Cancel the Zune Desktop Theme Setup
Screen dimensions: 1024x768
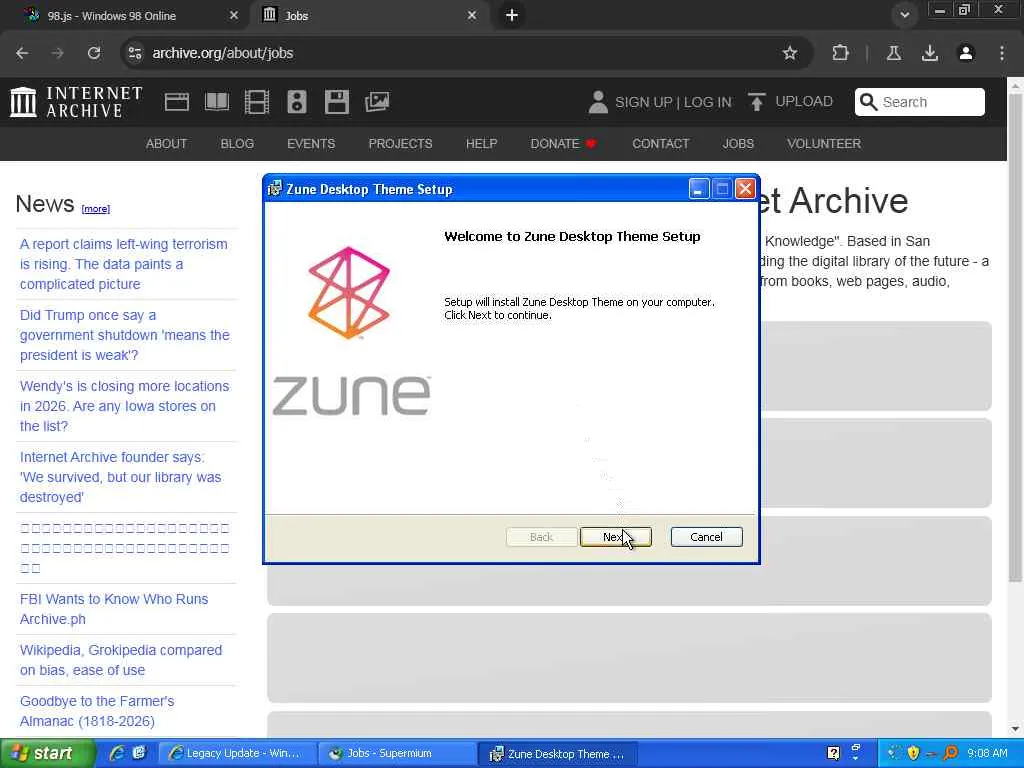[706, 537]
